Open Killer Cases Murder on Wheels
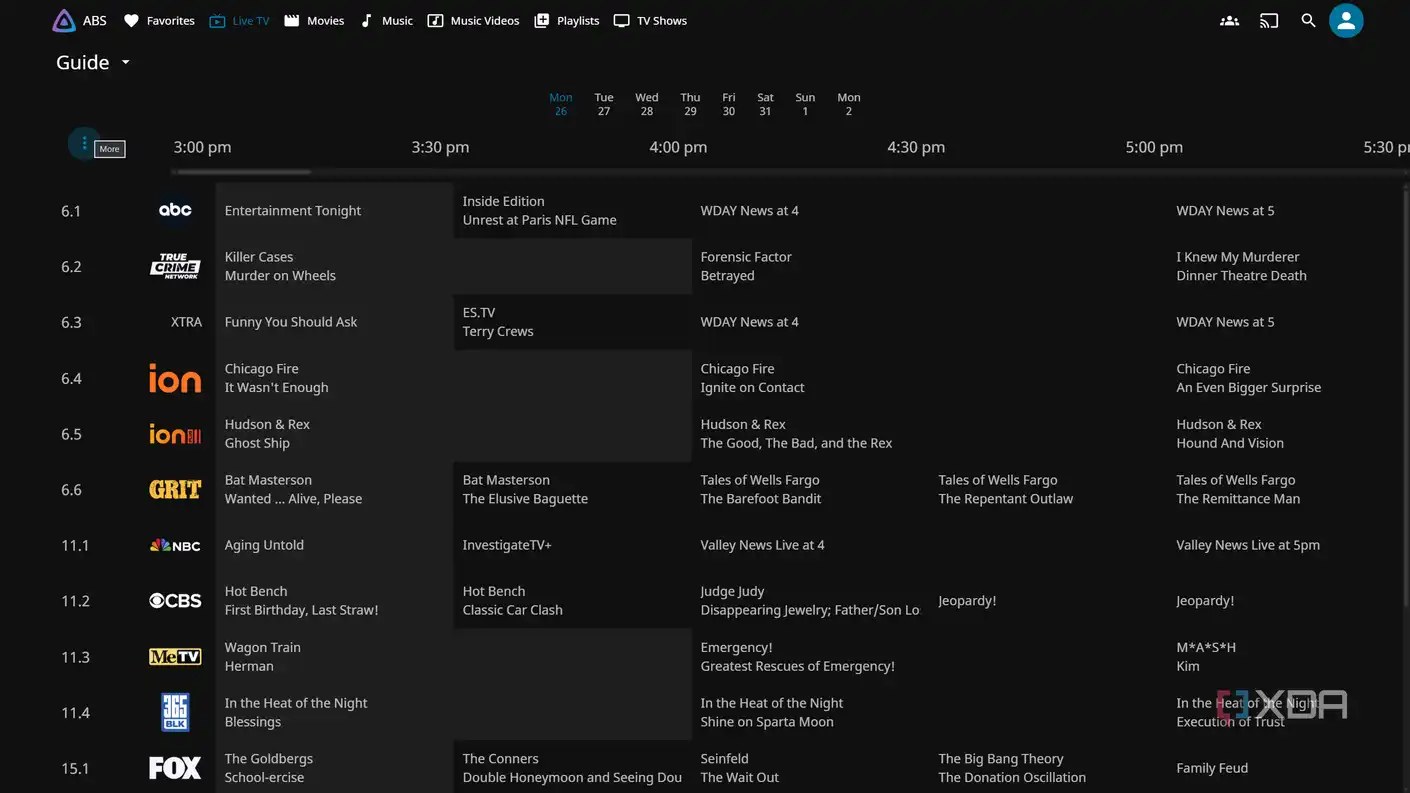The height and width of the screenshot is (793, 1410). coord(453,266)
